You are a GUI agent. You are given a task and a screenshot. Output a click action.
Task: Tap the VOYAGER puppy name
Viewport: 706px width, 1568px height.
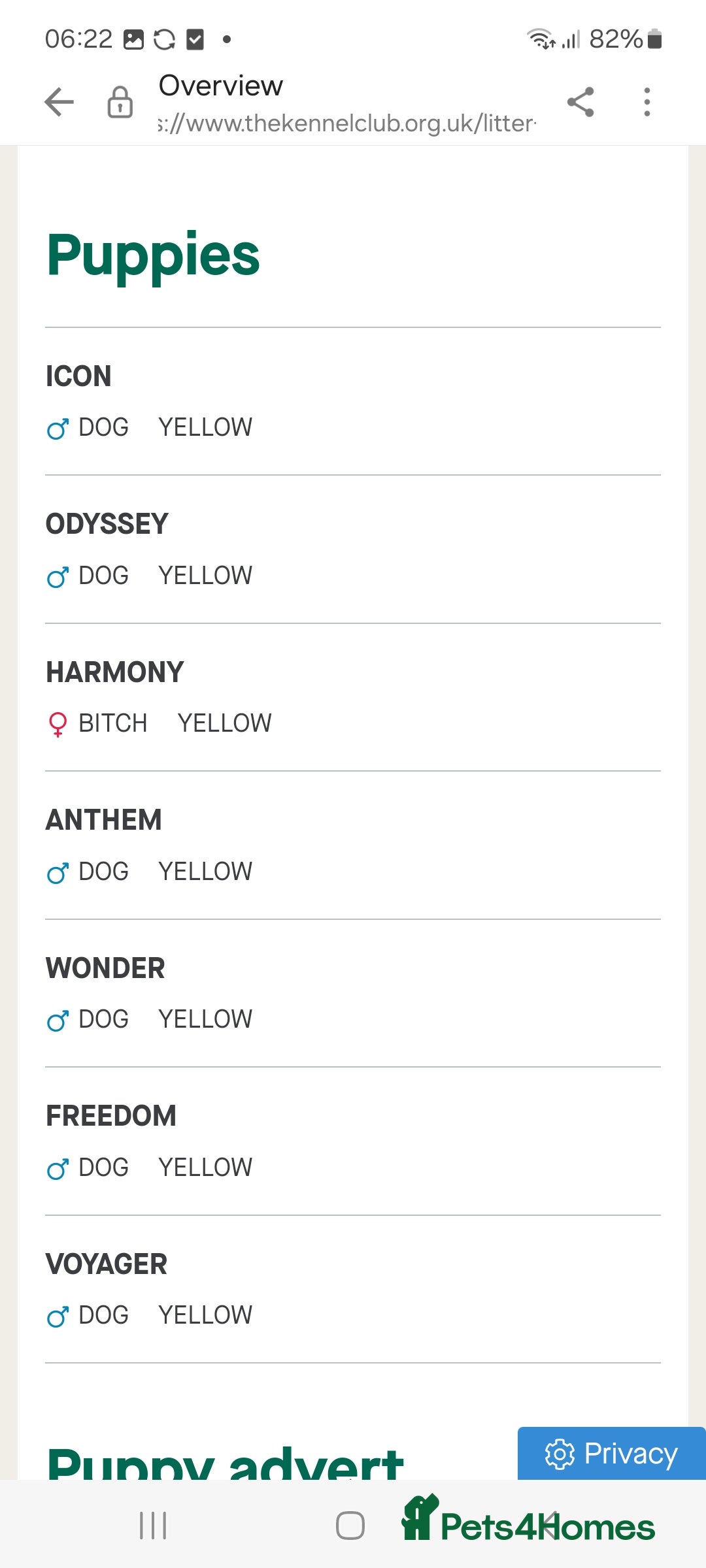pos(107,1264)
